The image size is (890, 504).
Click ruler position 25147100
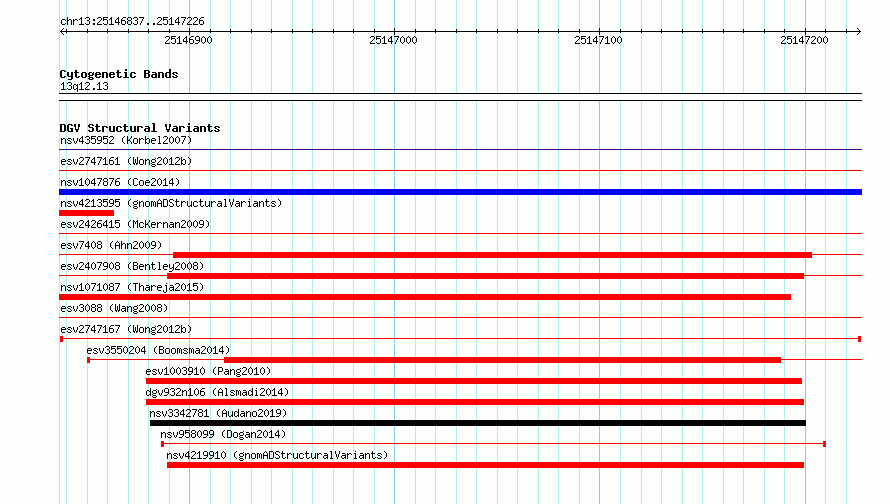(x=598, y=40)
